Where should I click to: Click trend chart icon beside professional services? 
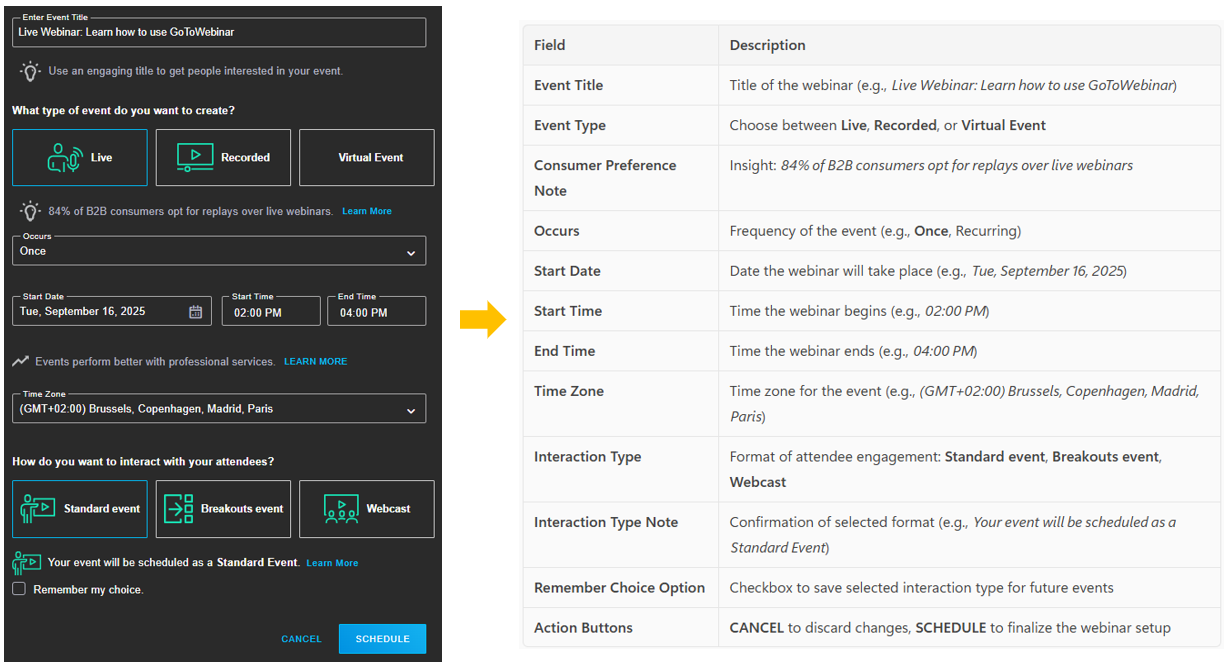tap(21, 361)
